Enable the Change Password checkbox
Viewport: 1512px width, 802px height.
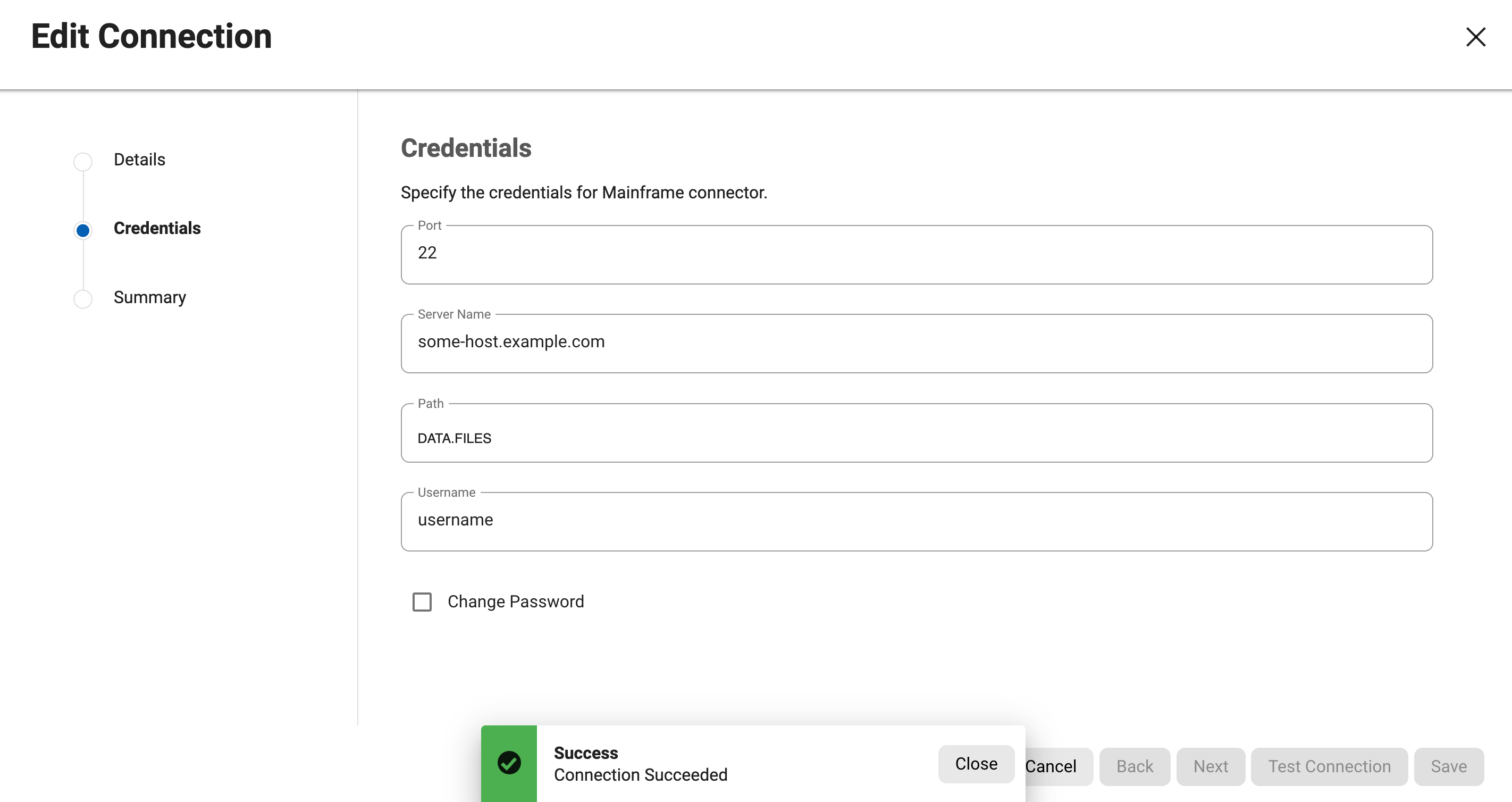pos(422,602)
